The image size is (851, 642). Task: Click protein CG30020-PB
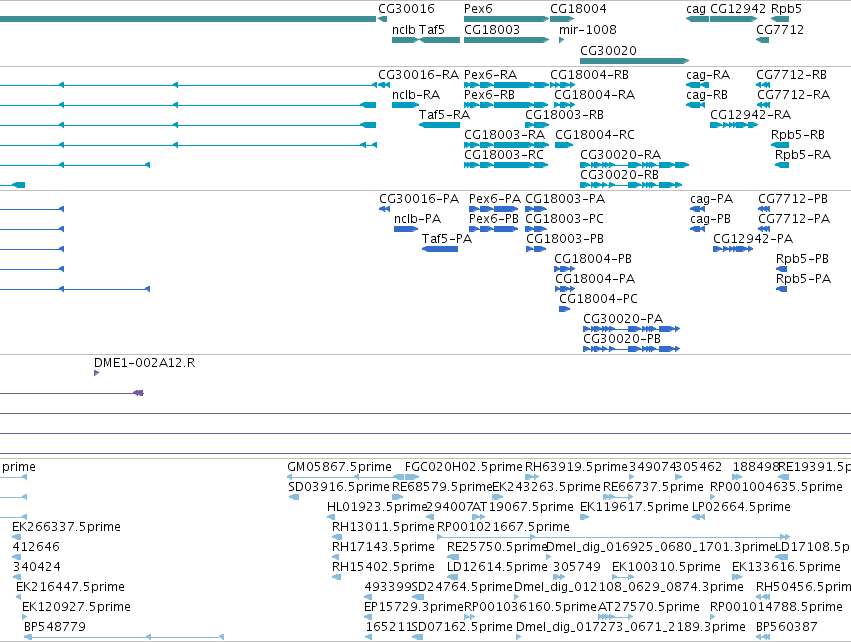coord(631,349)
